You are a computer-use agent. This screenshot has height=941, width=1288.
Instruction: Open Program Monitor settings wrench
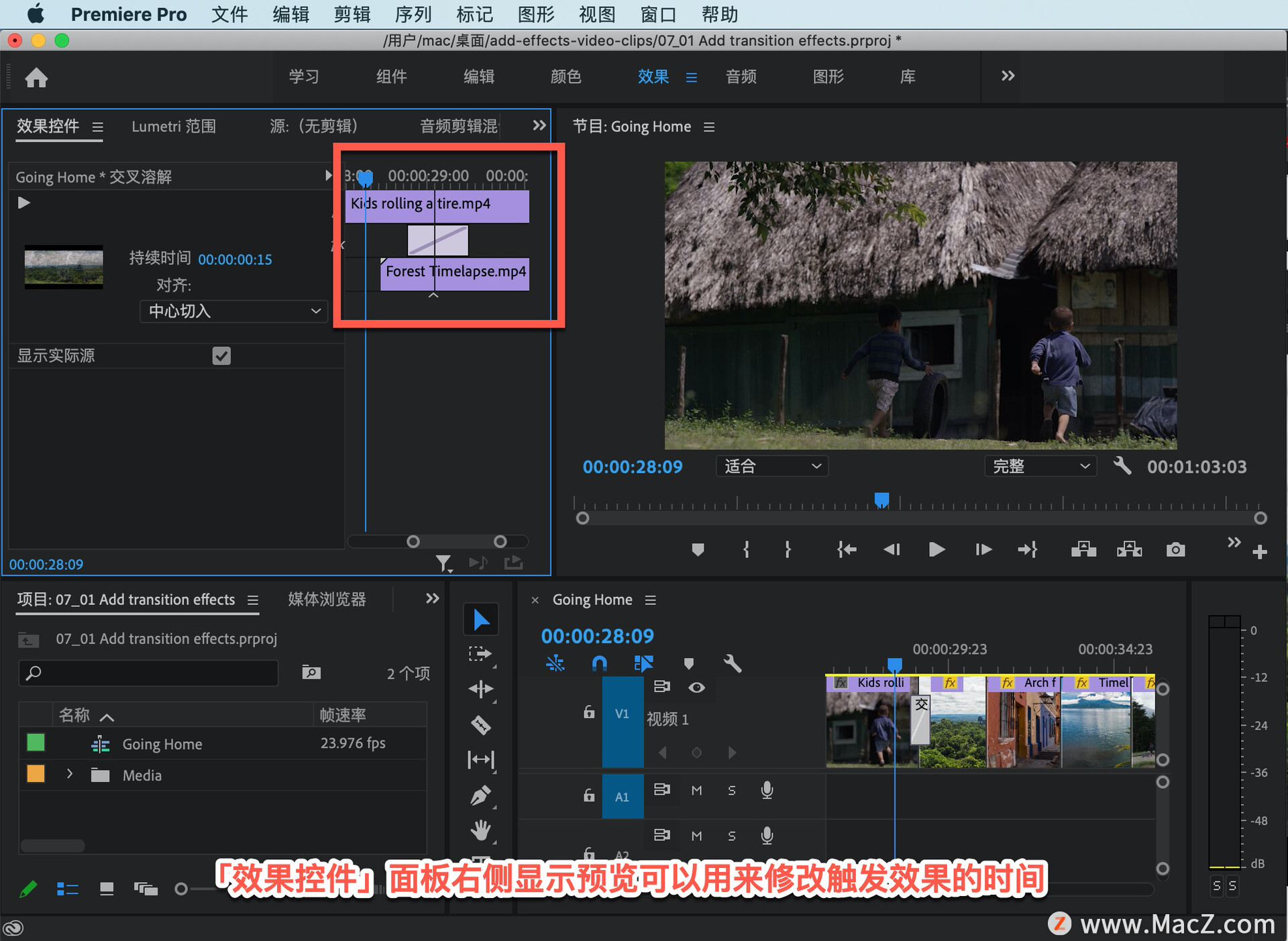click(1122, 466)
